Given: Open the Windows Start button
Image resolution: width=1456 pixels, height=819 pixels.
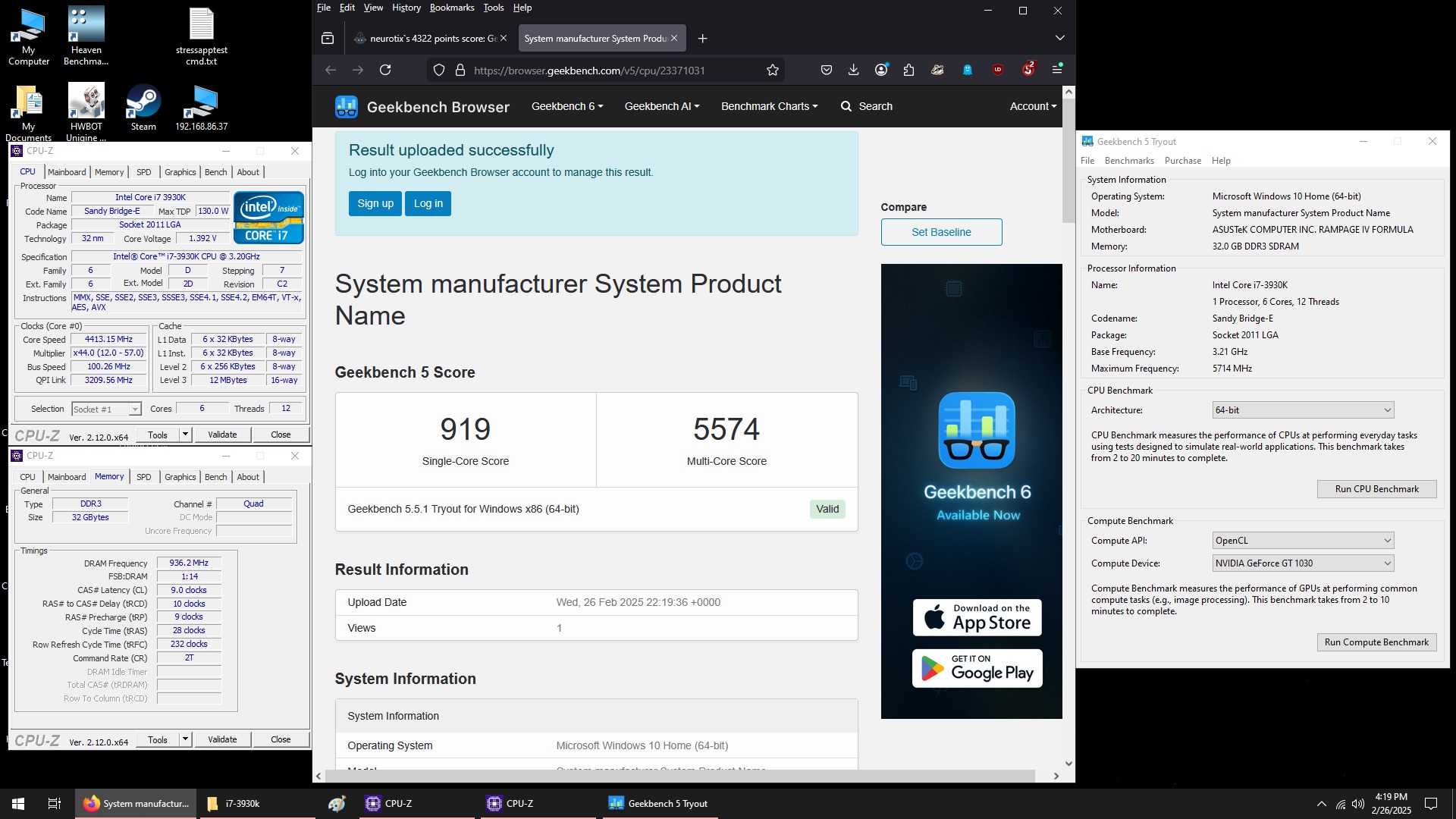Looking at the screenshot, I should coord(18,804).
